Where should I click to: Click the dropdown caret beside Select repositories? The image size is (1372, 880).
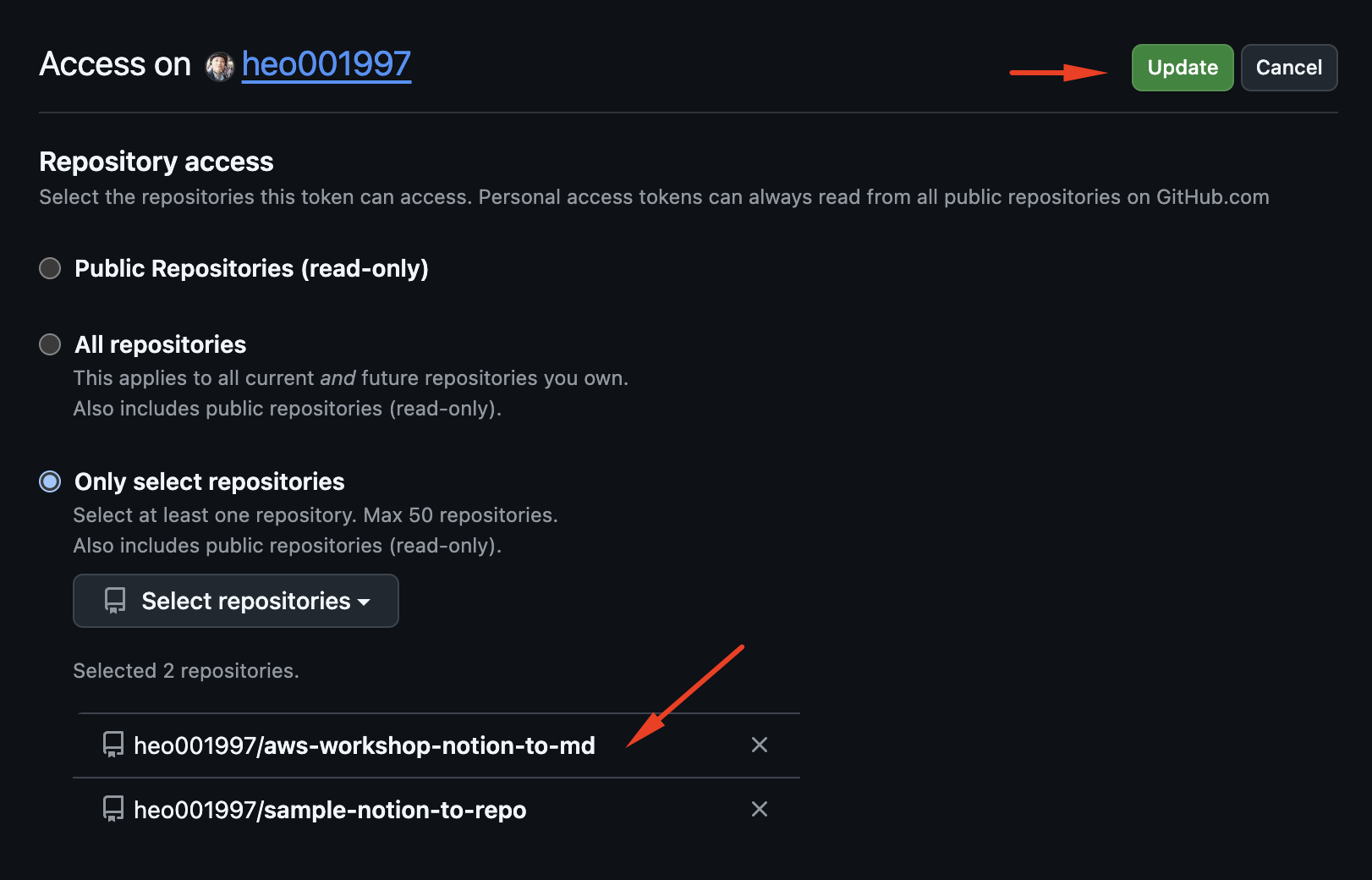pos(365,602)
